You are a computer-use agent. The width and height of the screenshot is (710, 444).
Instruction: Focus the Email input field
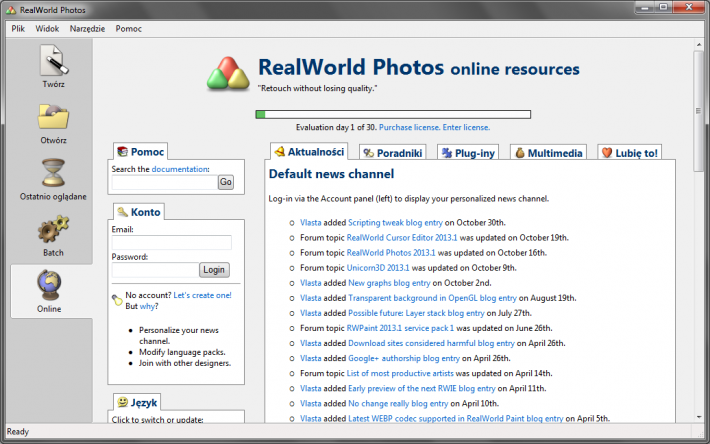coord(172,242)
